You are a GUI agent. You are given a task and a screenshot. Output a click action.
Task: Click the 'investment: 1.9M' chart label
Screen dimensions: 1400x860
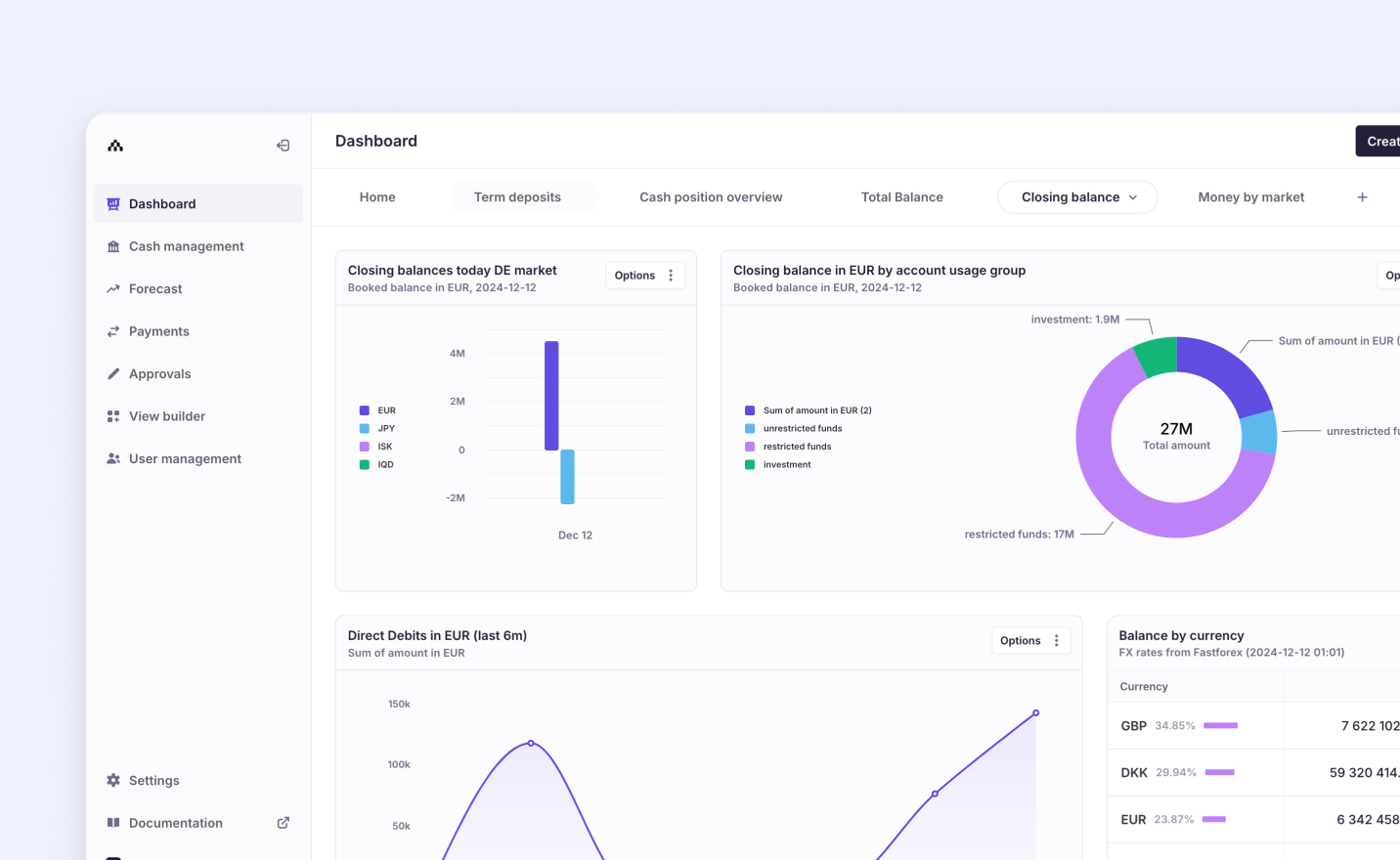tap(1074, 320)
